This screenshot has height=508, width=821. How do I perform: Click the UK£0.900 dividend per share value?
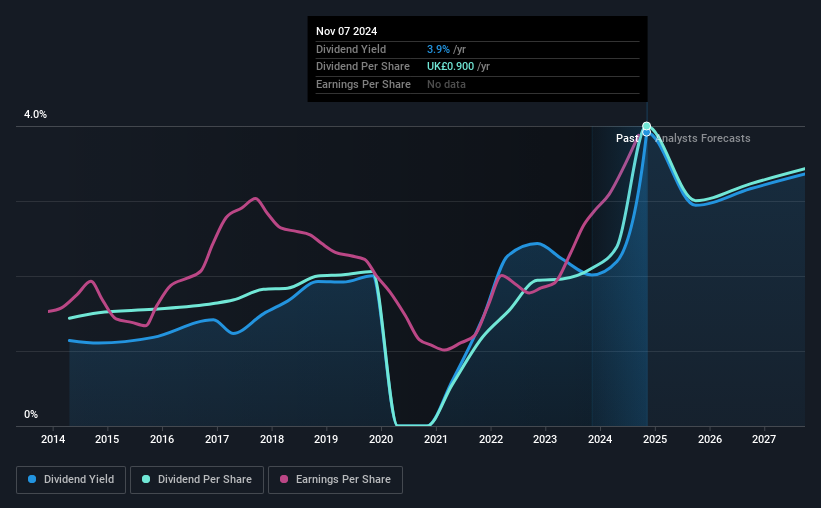pos(450,67)
